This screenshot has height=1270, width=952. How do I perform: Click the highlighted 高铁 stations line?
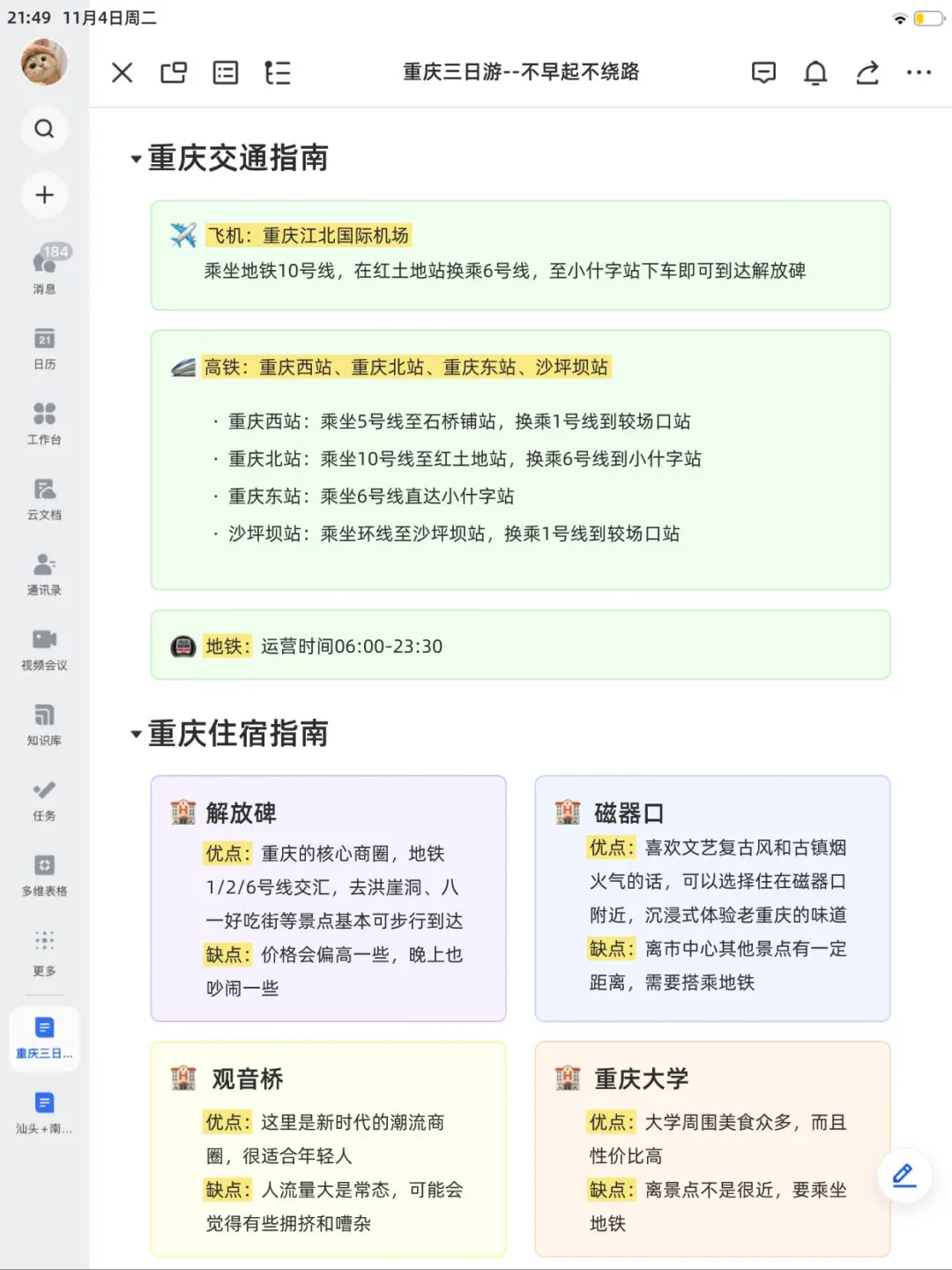click(406, 367)
